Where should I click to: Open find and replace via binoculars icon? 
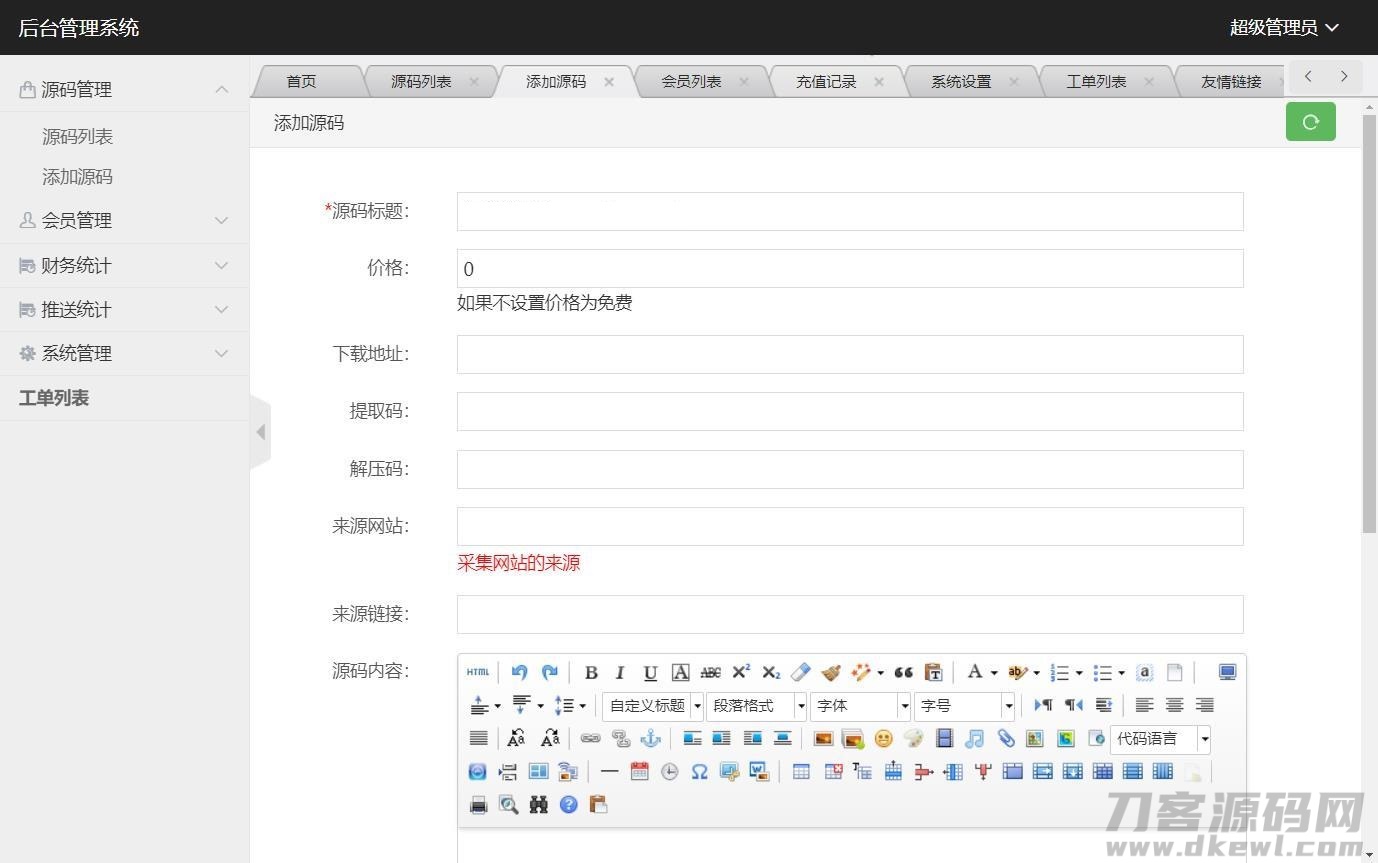[539, 803]
